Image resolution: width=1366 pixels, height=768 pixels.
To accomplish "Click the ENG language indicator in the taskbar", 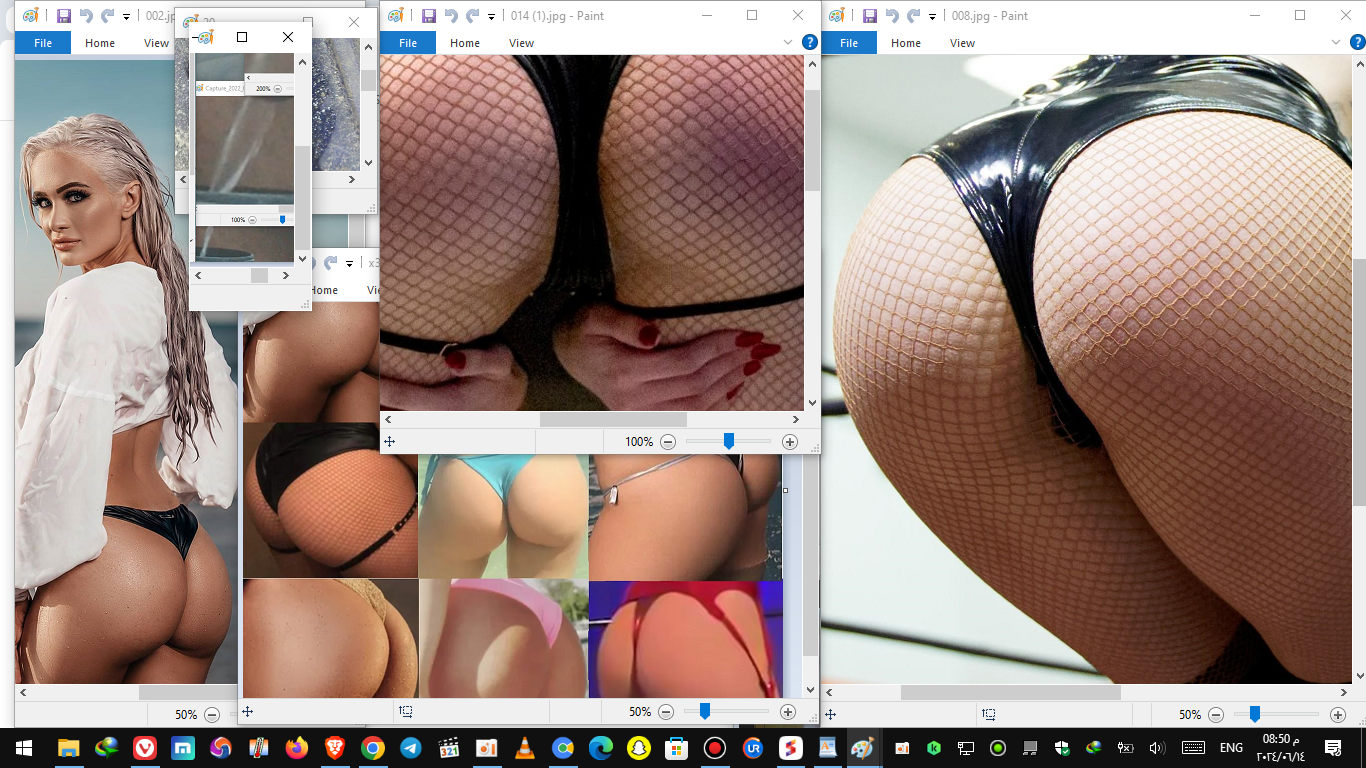I will [x=1231, y=748].
